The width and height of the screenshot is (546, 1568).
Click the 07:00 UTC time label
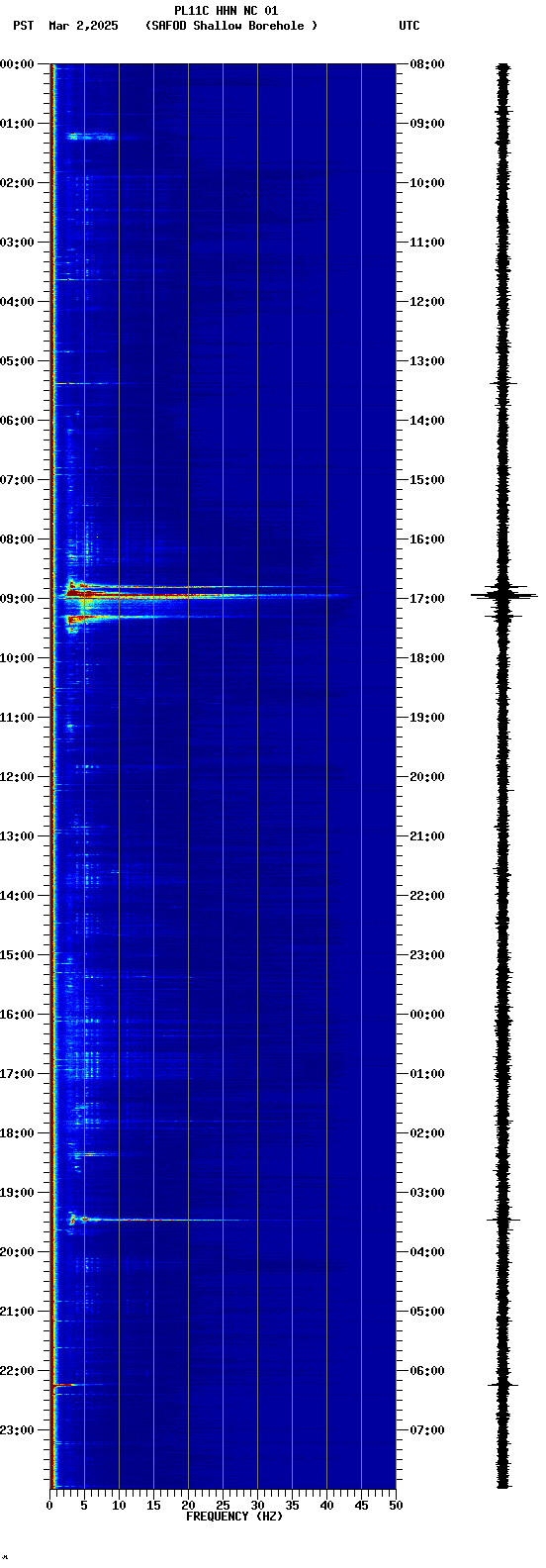click(x=427, y=1430)
